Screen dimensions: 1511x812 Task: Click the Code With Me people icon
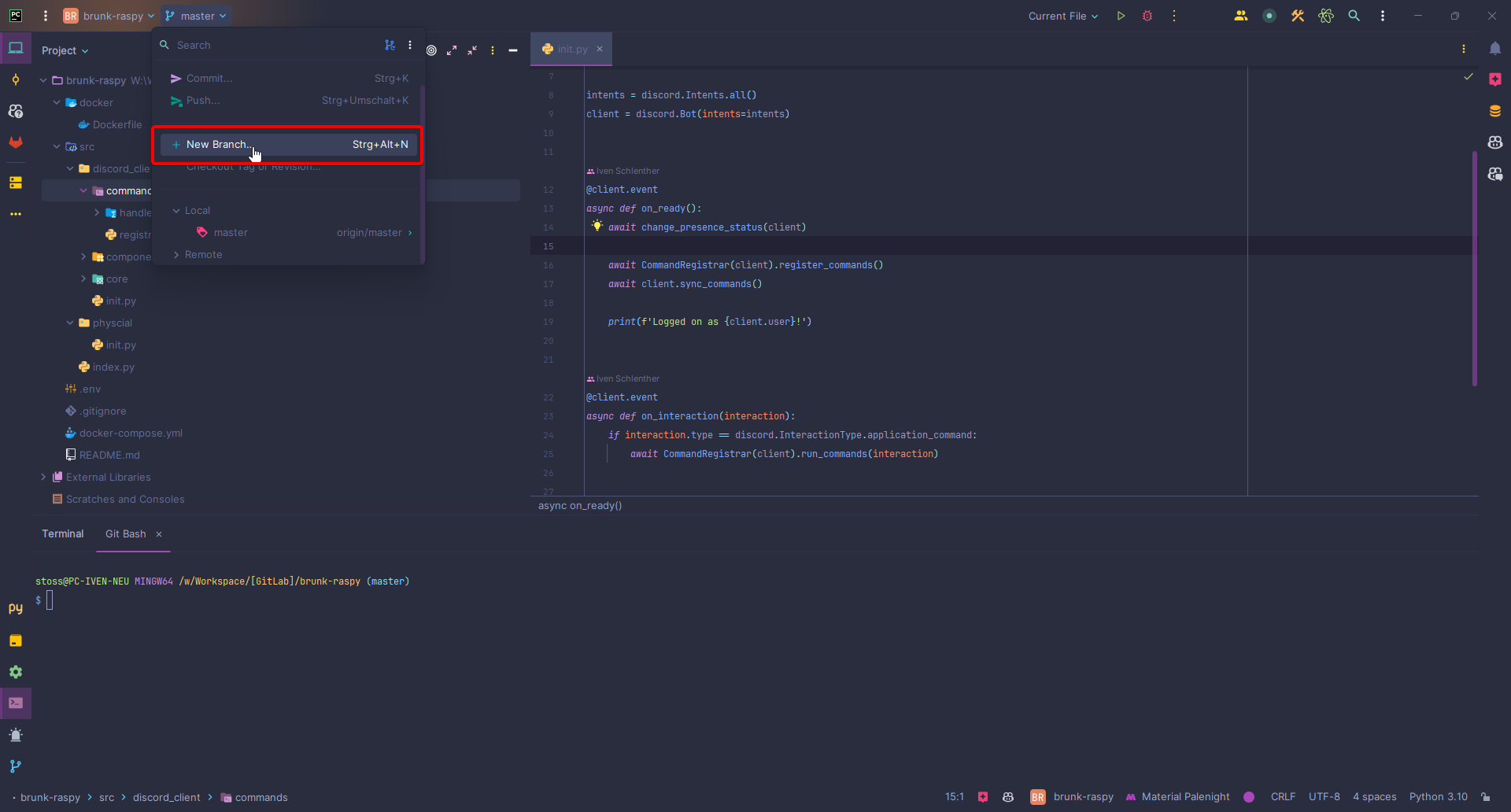coord(1241,16)
